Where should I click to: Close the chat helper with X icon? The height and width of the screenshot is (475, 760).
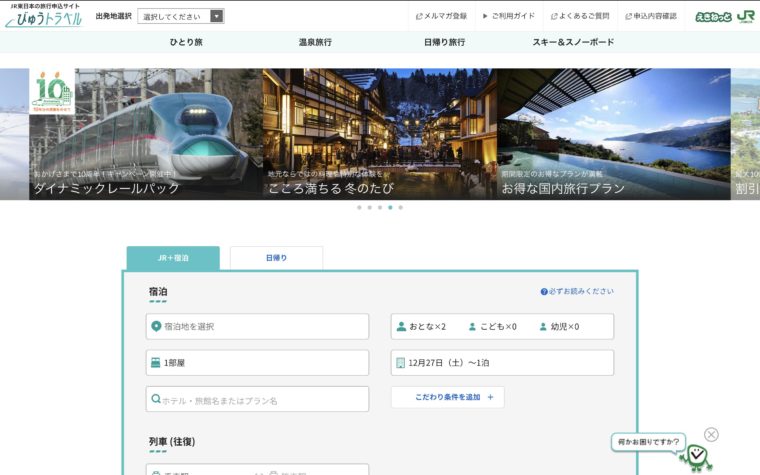(x=711, y=434)
